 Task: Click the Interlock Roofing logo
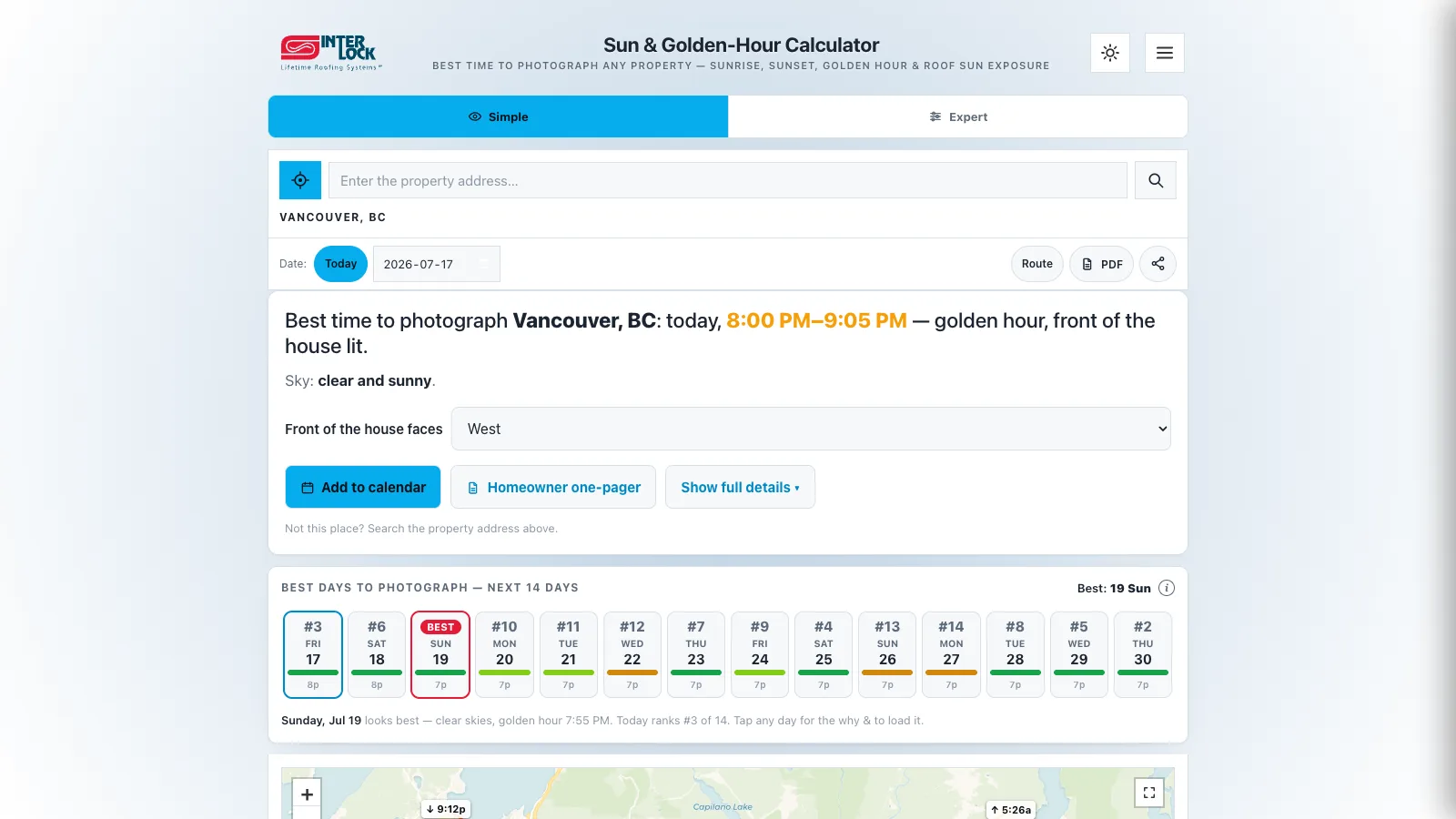[331, 53]
